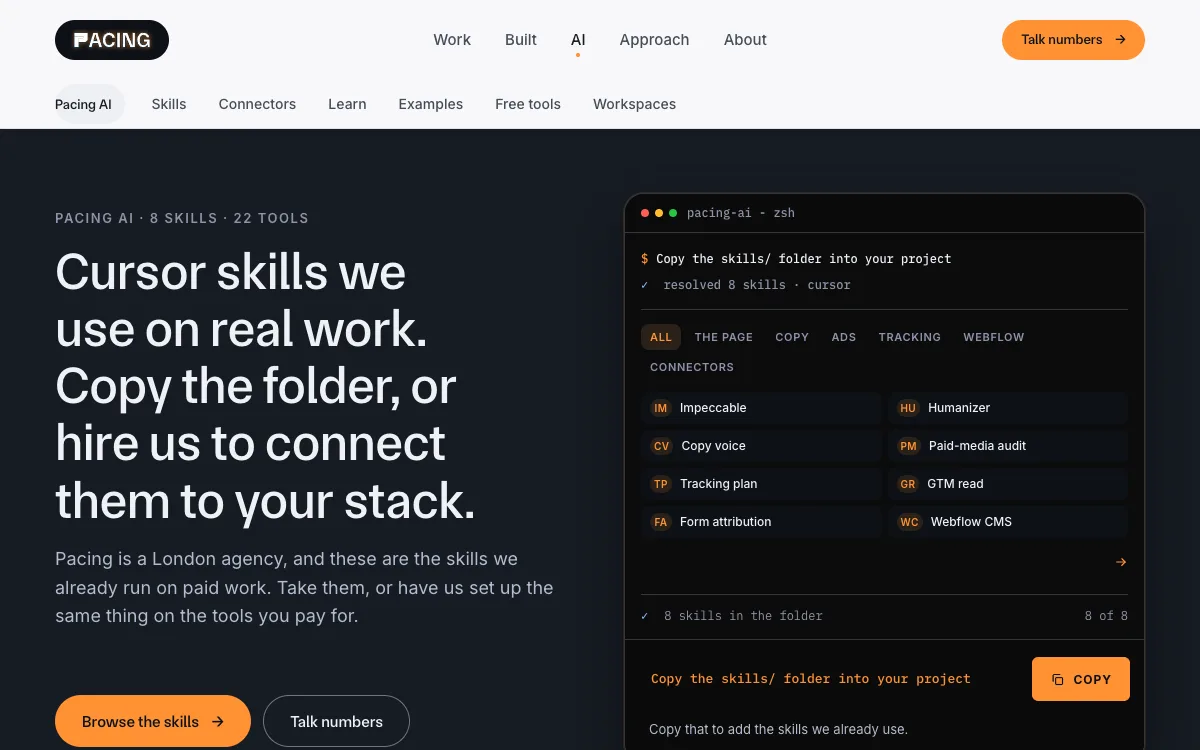Open the GTM read skill
Viewport: 1200px width, 750px height.
point(1008,484)
